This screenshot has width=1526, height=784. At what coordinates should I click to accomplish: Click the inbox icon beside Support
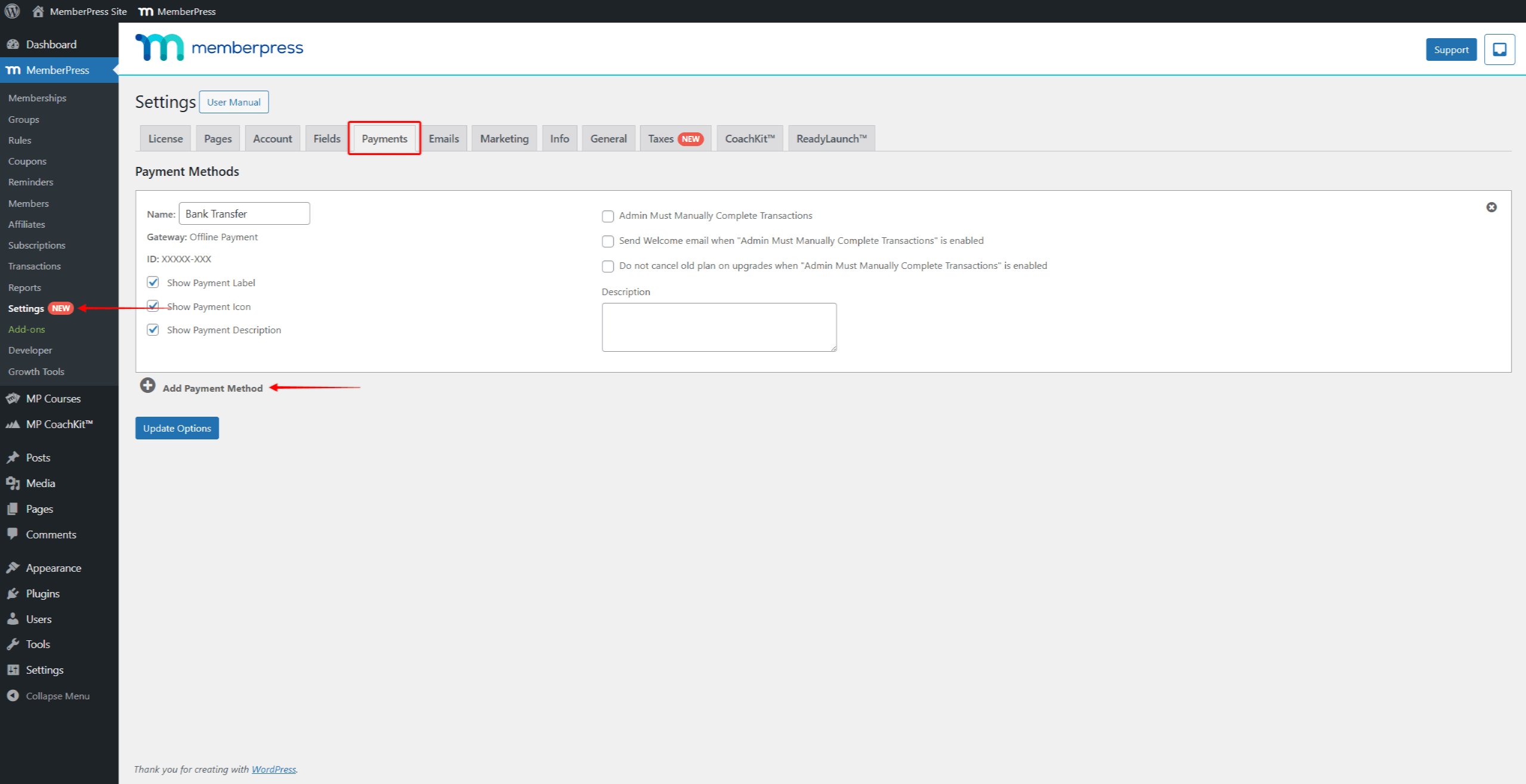click(x=1499, y=49)
